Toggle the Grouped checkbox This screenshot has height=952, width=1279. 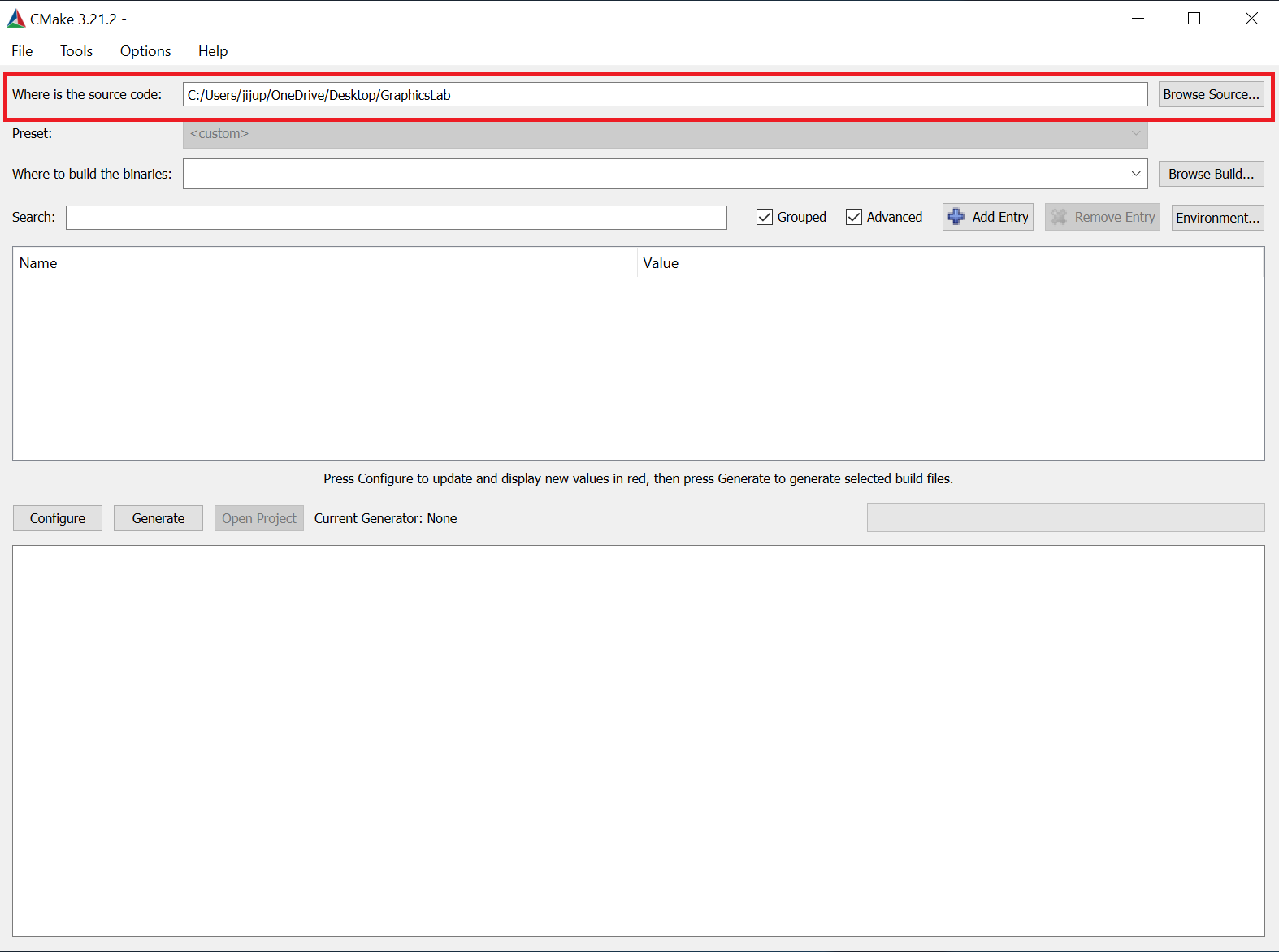pos(765,217)
